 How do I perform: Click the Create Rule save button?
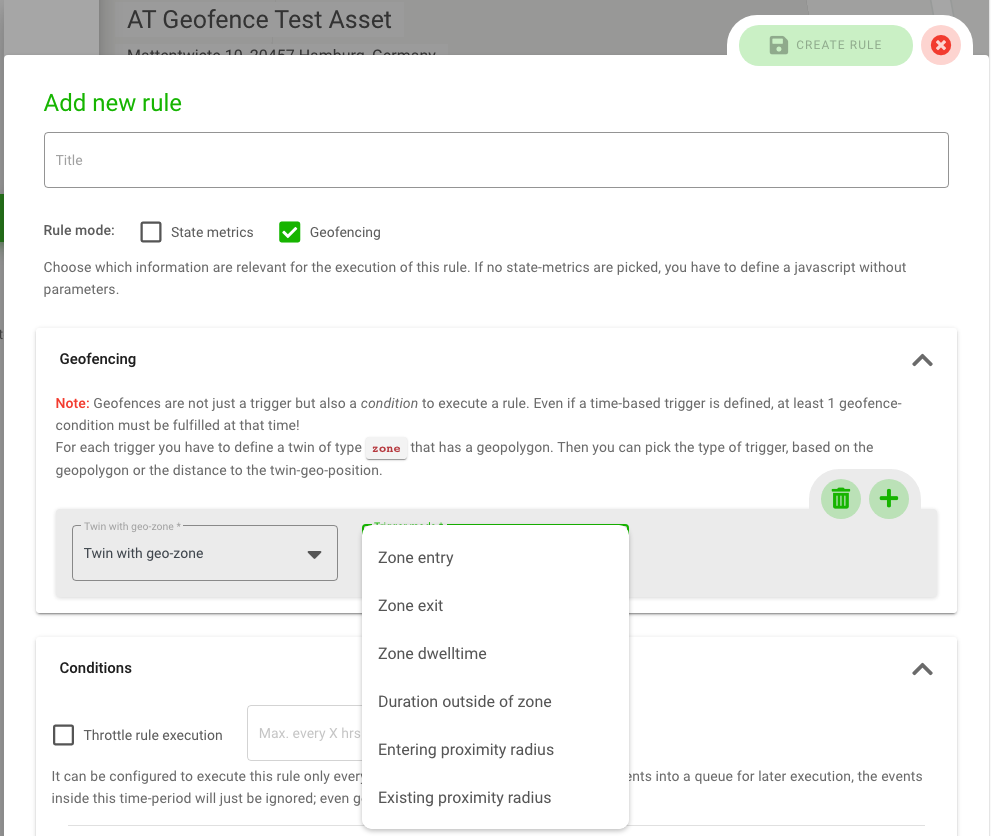pyautogui.click(x=825, y=45)
